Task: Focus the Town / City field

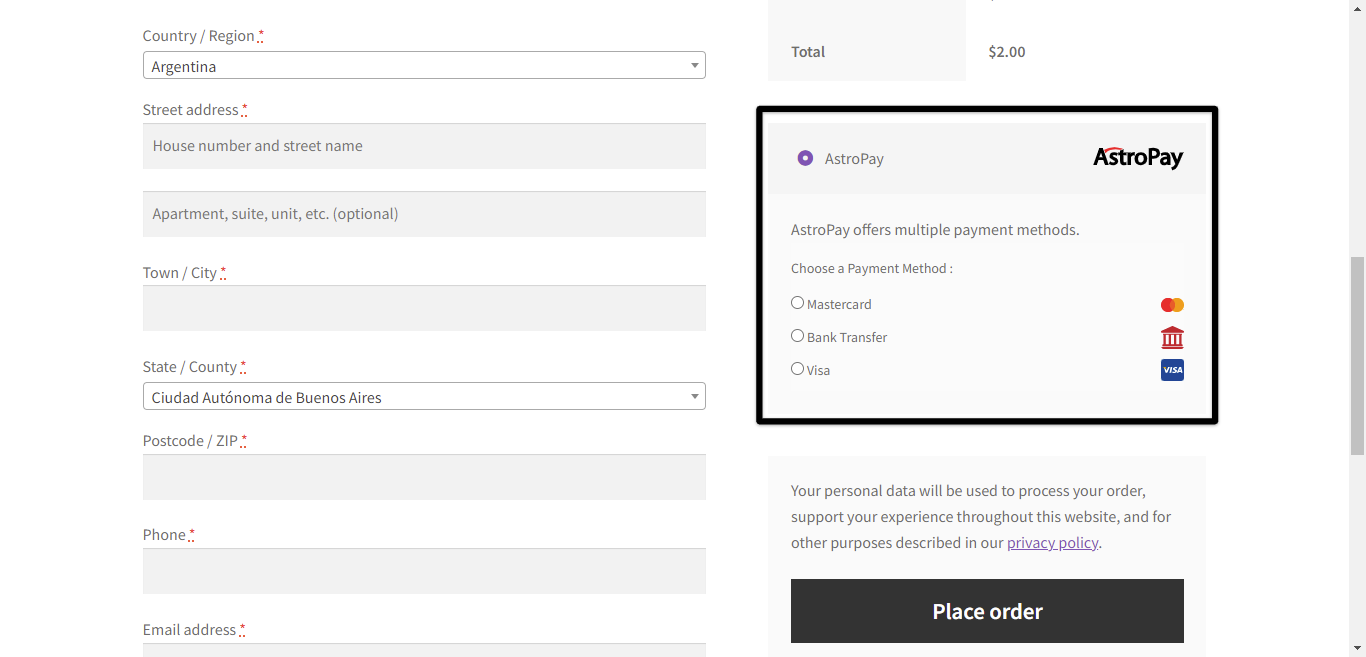Action: pyautogui.click(x=424, y=308)
